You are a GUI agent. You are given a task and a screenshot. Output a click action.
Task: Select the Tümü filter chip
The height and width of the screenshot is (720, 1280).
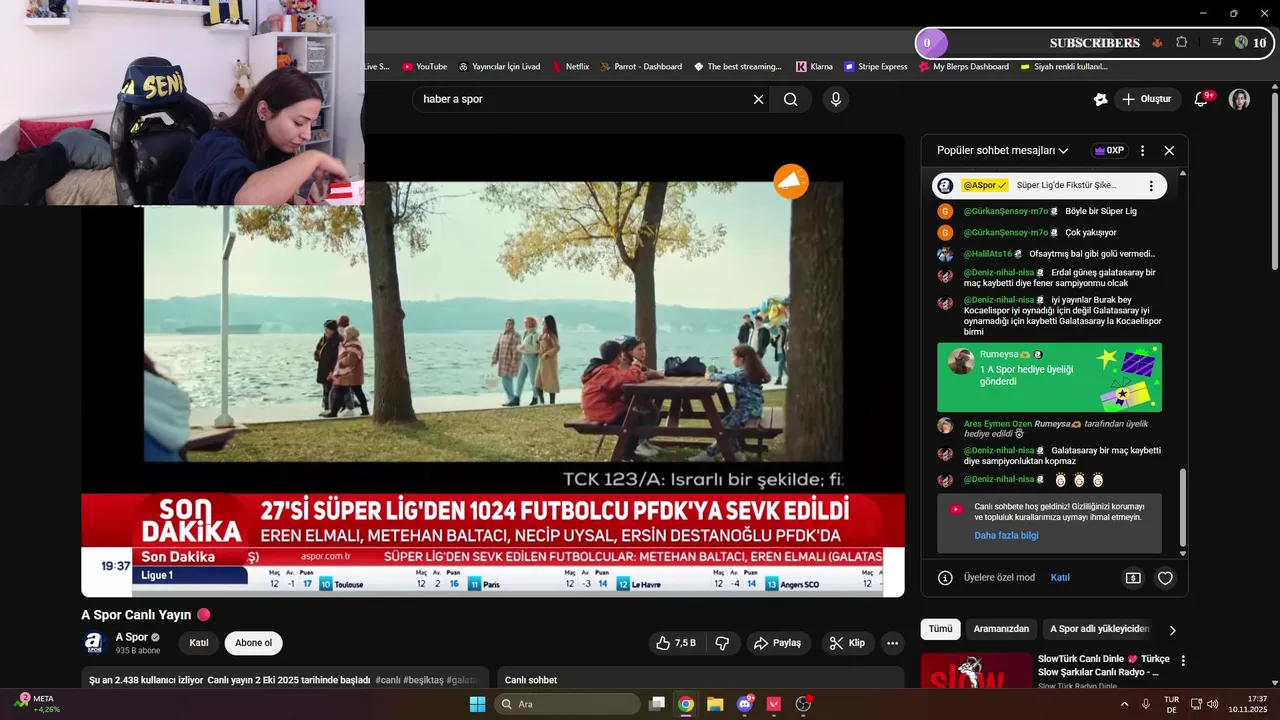point(940,629)
